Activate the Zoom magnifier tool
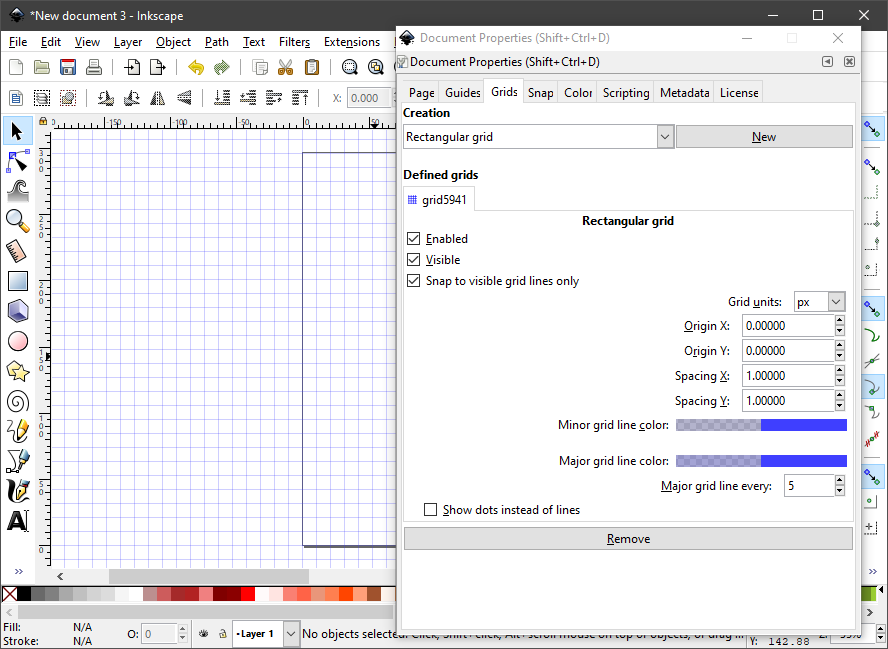888x649 pixels. point(17,220)
